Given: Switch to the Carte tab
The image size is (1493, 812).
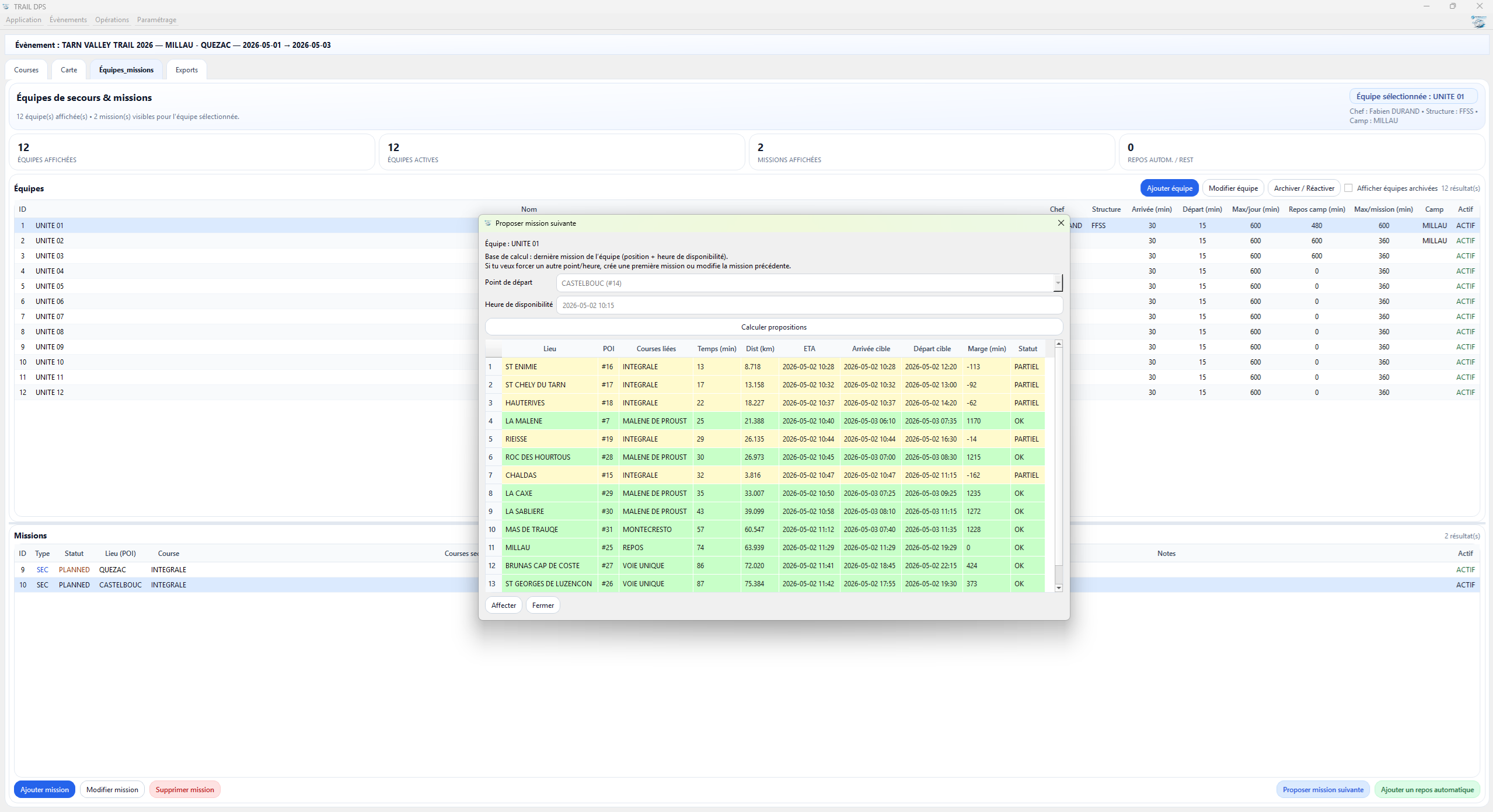Looking at the screenshot, I should point(69,70).
